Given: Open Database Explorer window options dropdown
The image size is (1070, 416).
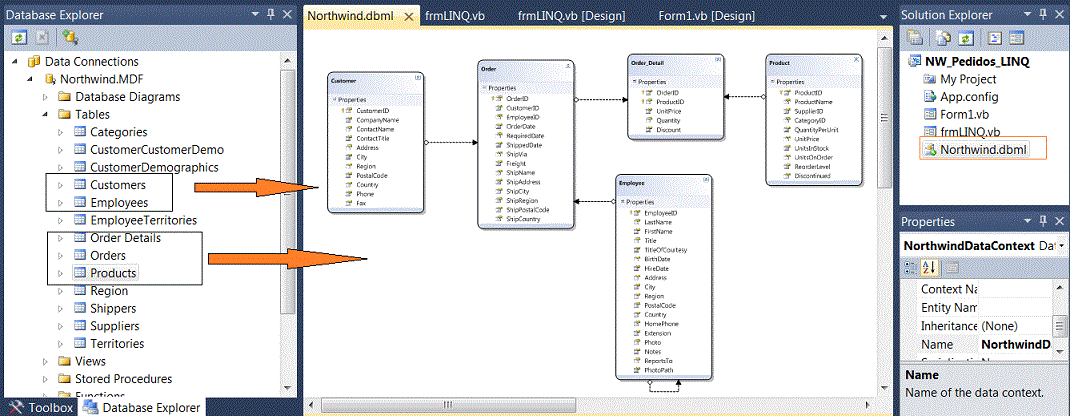Looking at the screenshot, I should (256, 13).
